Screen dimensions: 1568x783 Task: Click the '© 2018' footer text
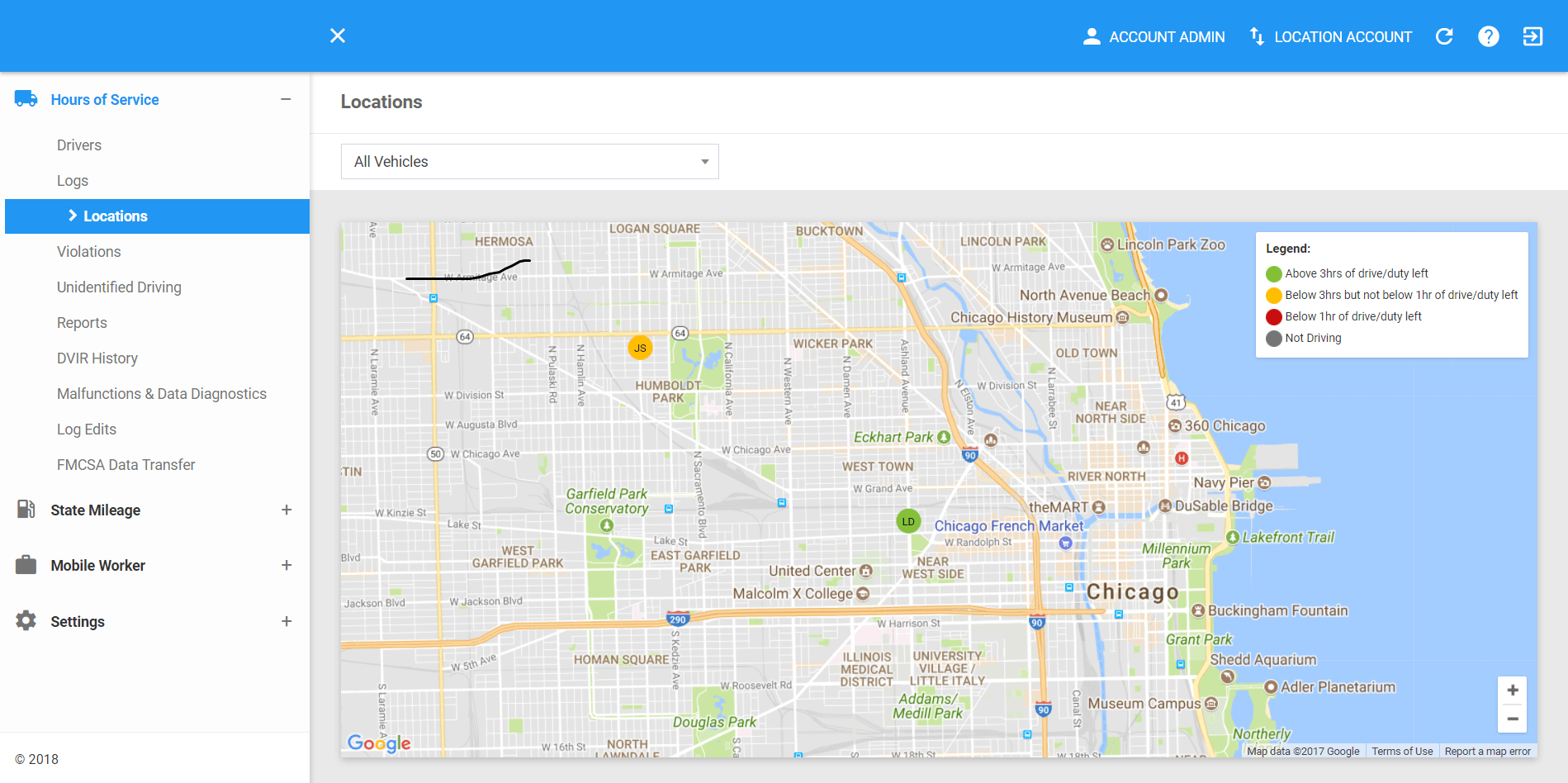click(x=37, y=760)
